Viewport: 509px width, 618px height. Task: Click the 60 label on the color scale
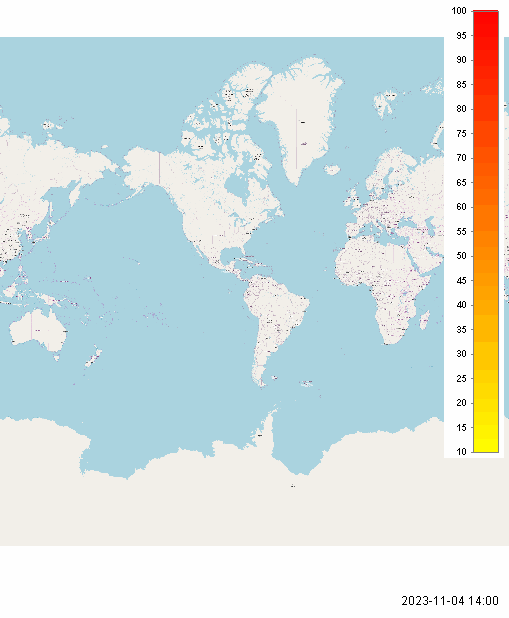(x=461, y=207)
